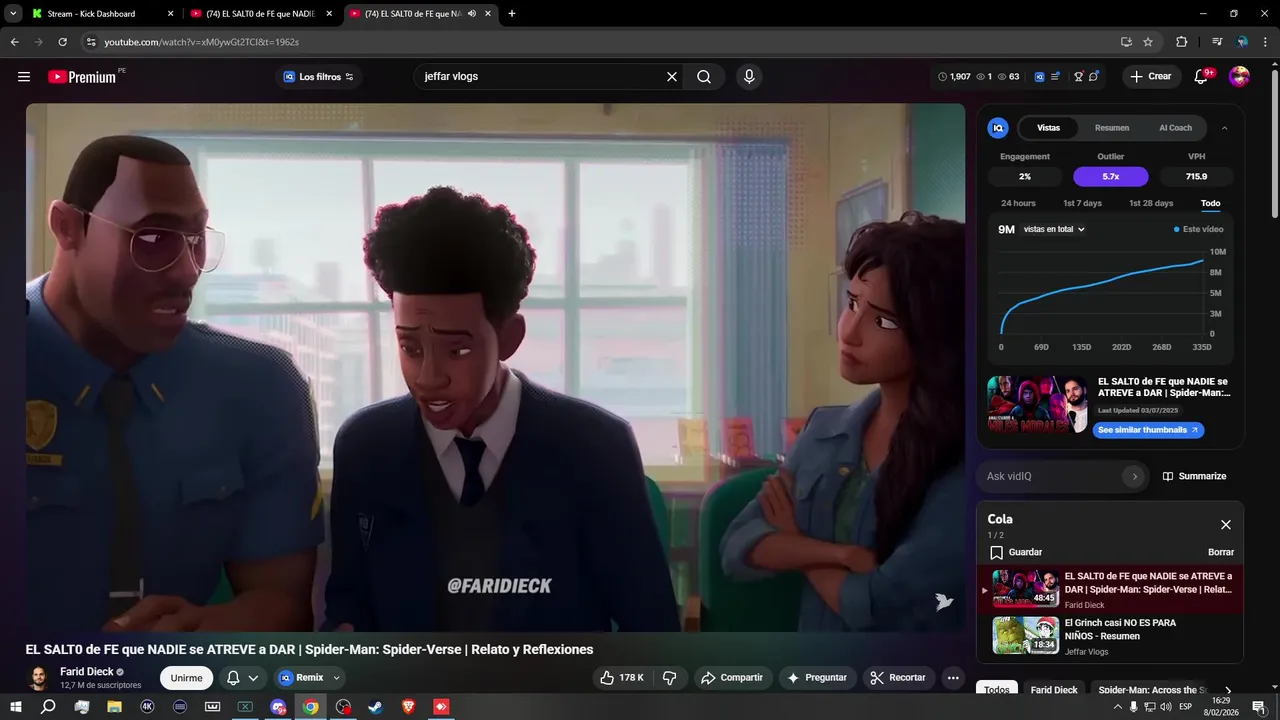This screenshot has height=720, width=1280.
Task: Like the video with 178 K
Action: (621, 678)
